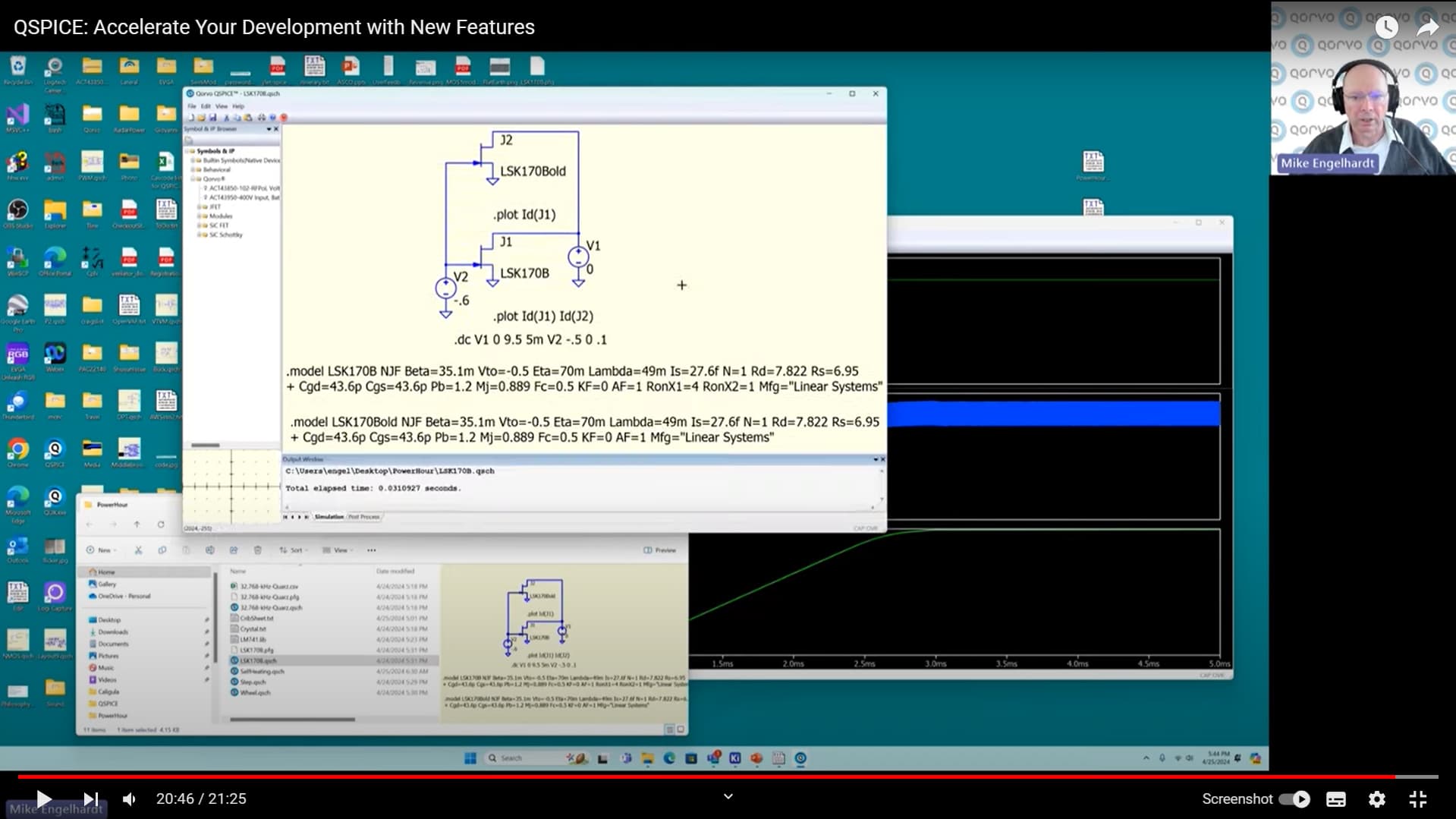This screenshot has height=819, width=1456.
Task: Click Cut icon in File Explorer toolbar
Action: [138, 550]
